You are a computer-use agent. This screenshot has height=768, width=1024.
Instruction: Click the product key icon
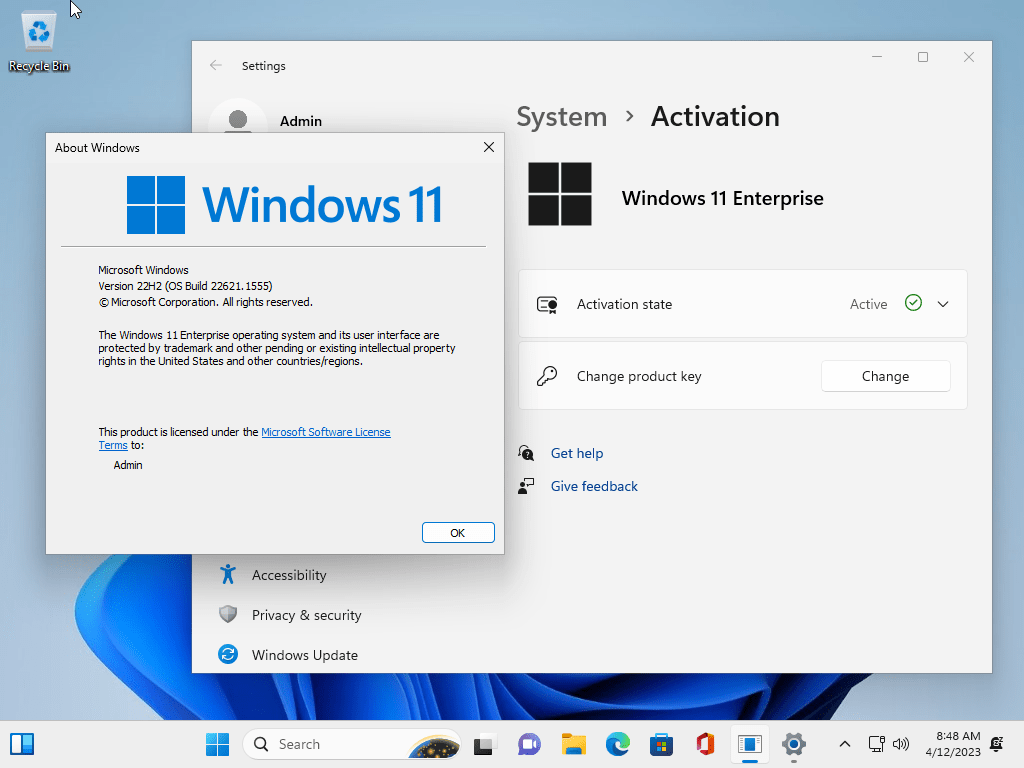coord(547,376)
